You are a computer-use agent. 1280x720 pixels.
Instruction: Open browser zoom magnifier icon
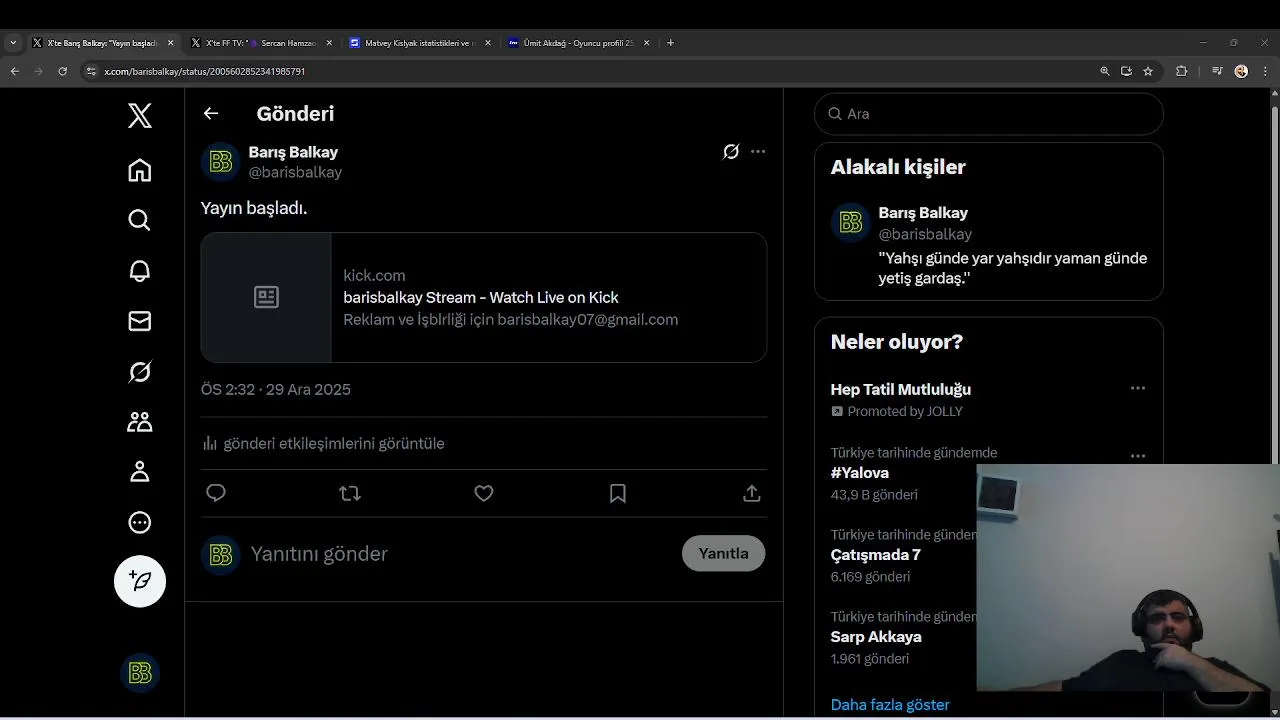pos(1105,71)
